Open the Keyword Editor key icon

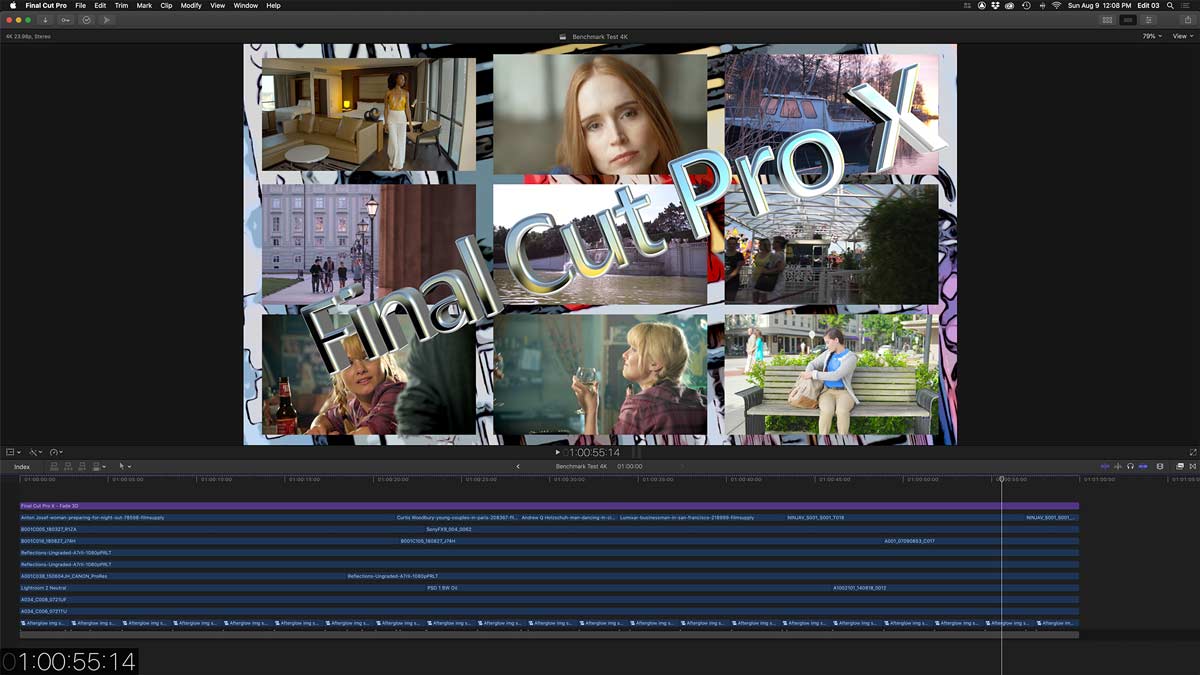[x=66, y=20]
